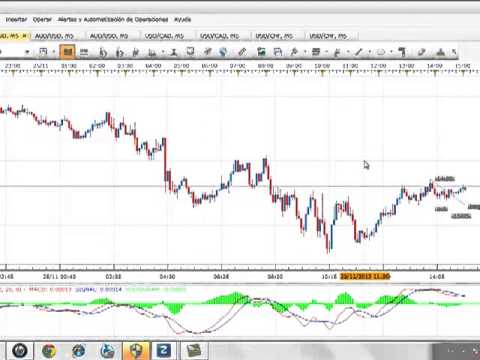Open the Operar menu

(42, 20)
